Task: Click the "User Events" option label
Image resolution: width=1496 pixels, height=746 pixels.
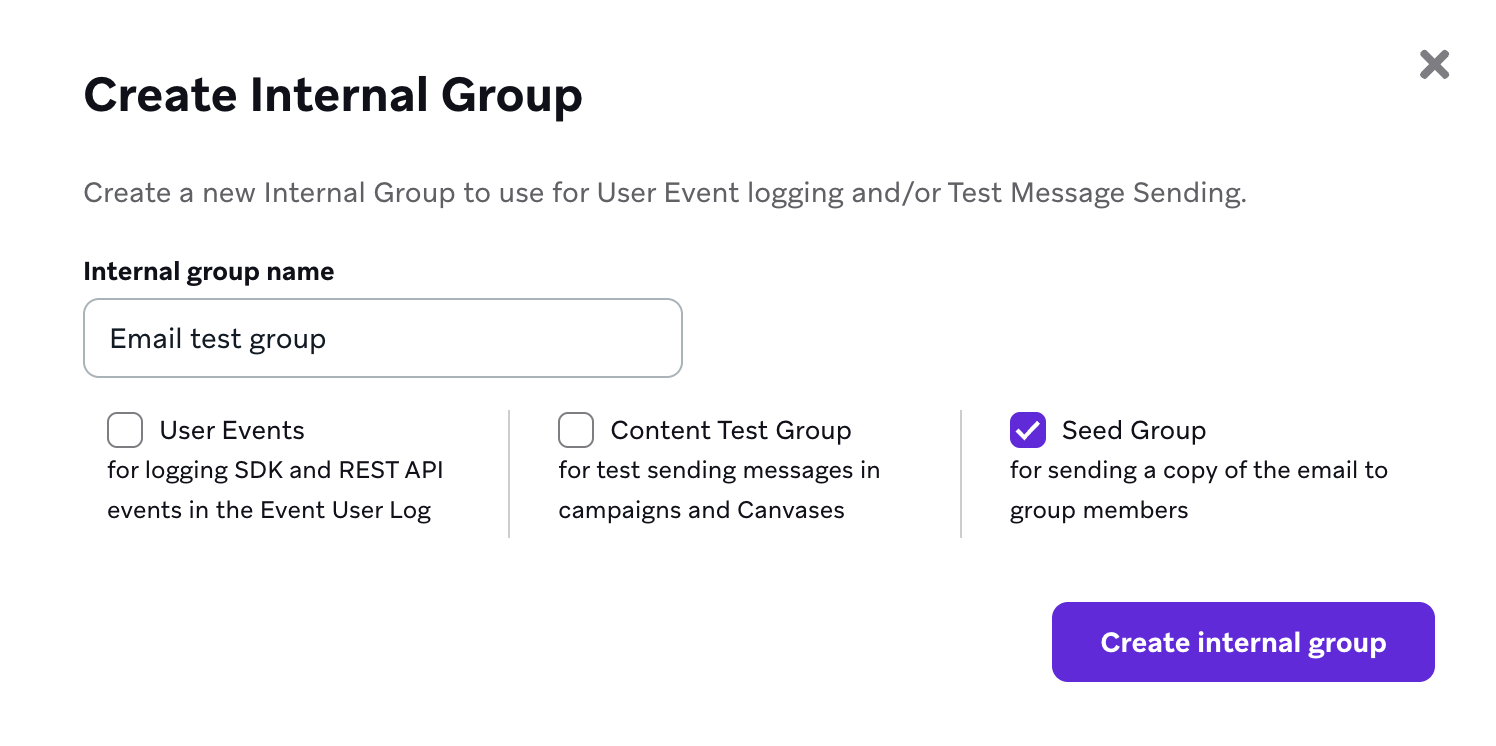Action: 232,430
